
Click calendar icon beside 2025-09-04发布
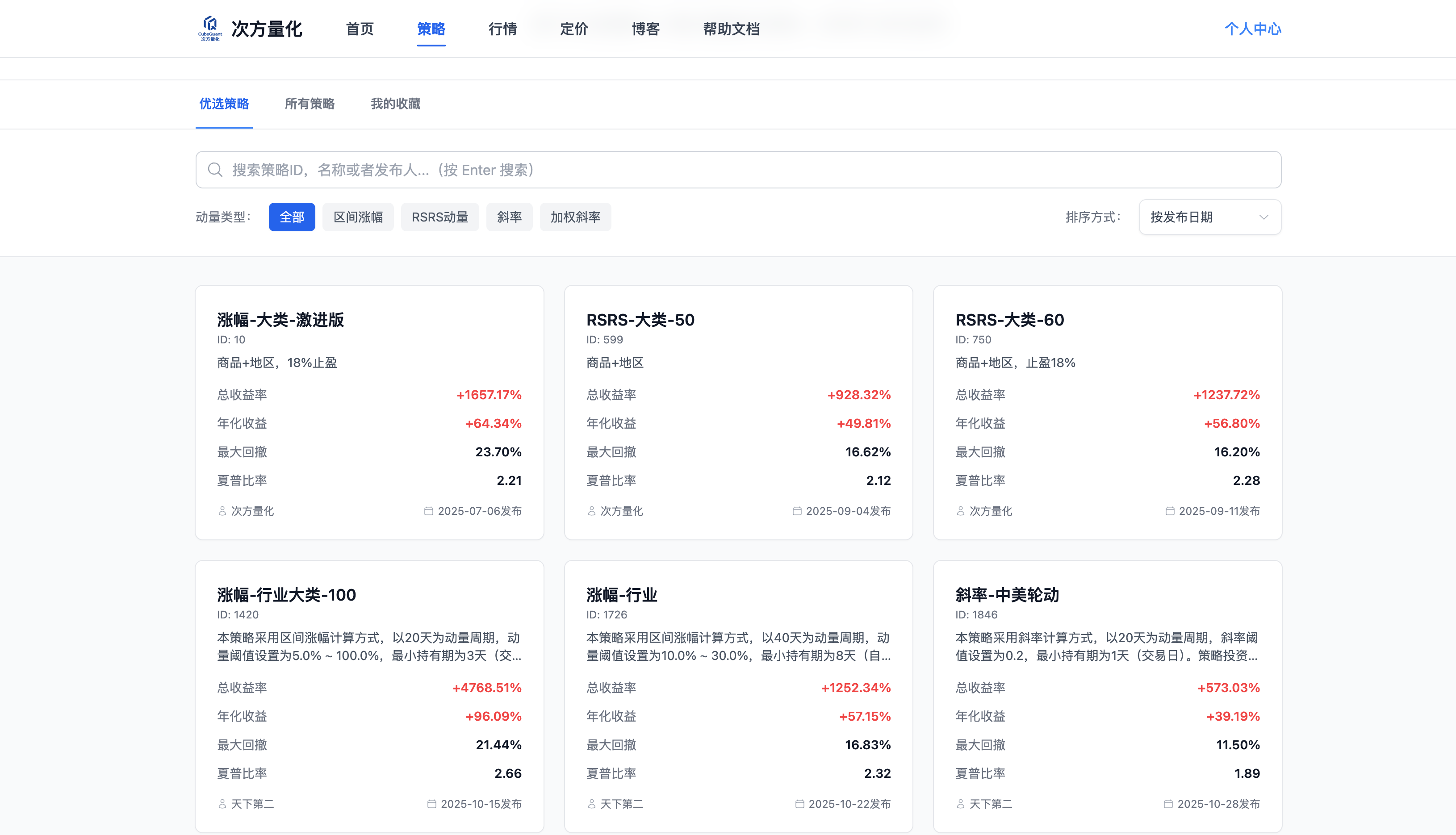[x=796, y=511]
